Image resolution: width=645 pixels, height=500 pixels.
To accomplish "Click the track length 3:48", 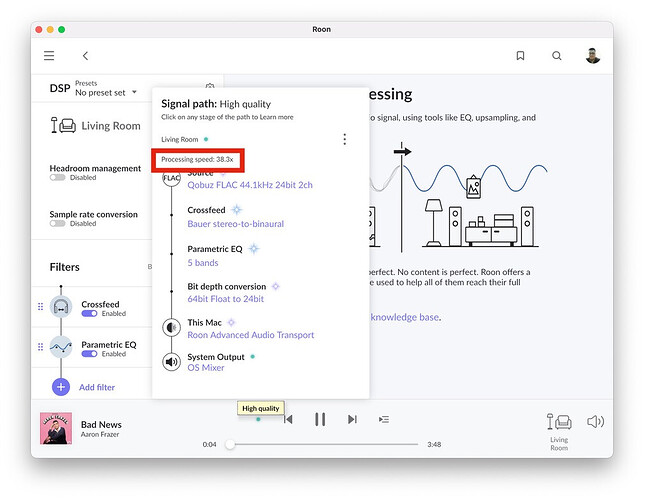I will tap(434, 444).
